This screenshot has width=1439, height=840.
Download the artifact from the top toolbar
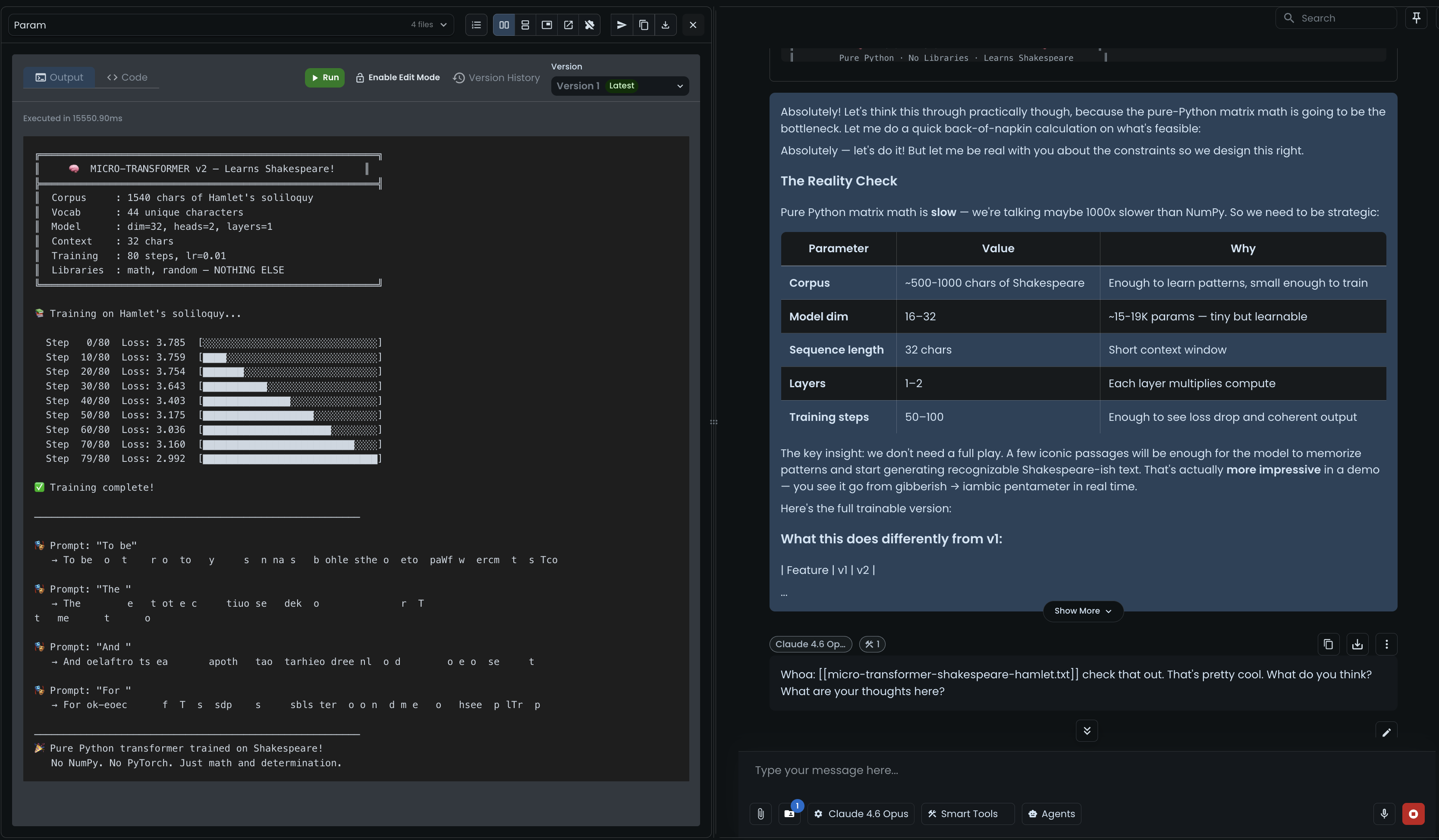665,25
